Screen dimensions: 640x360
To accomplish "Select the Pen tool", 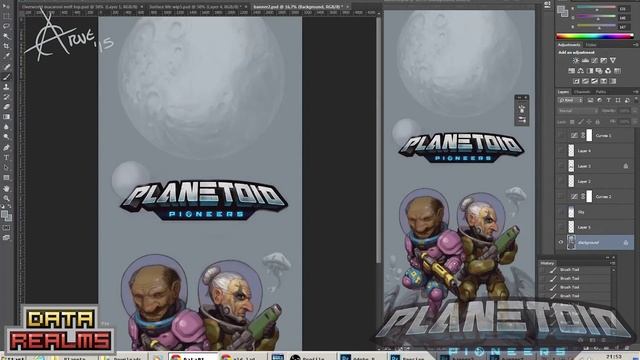I will (x=6, y=147).
